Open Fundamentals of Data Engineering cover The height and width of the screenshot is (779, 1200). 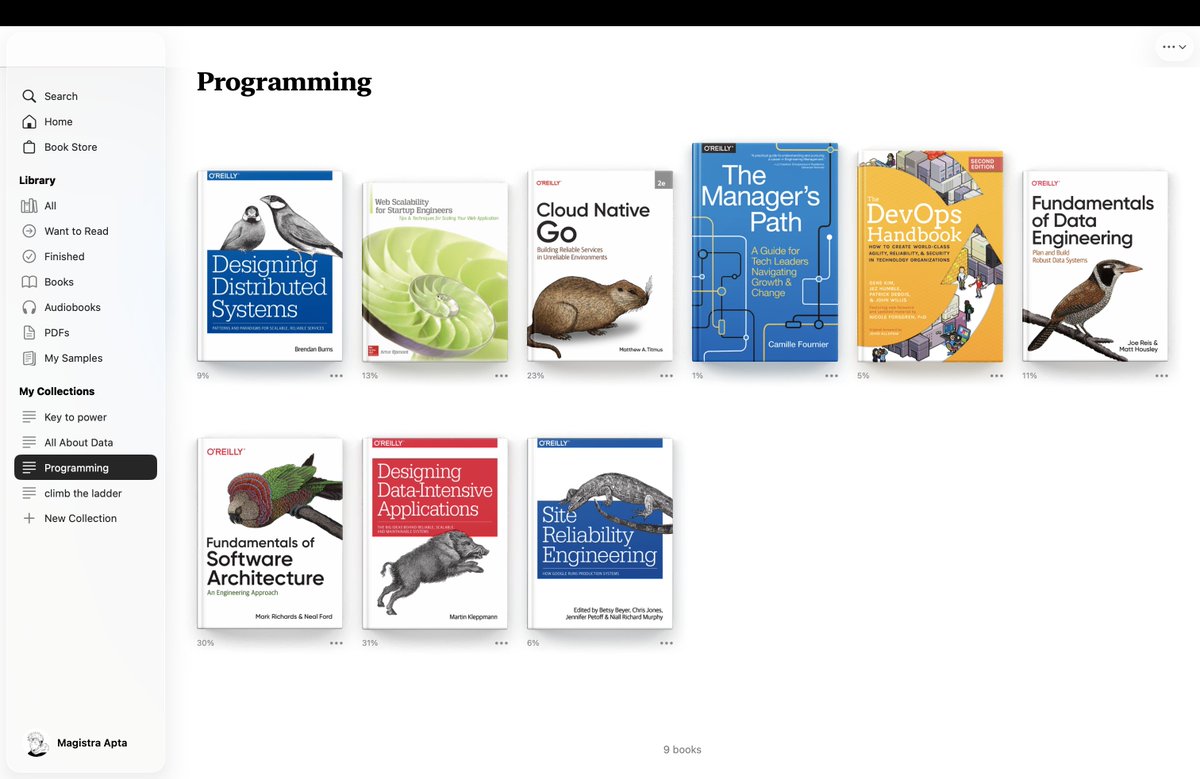1095,266
